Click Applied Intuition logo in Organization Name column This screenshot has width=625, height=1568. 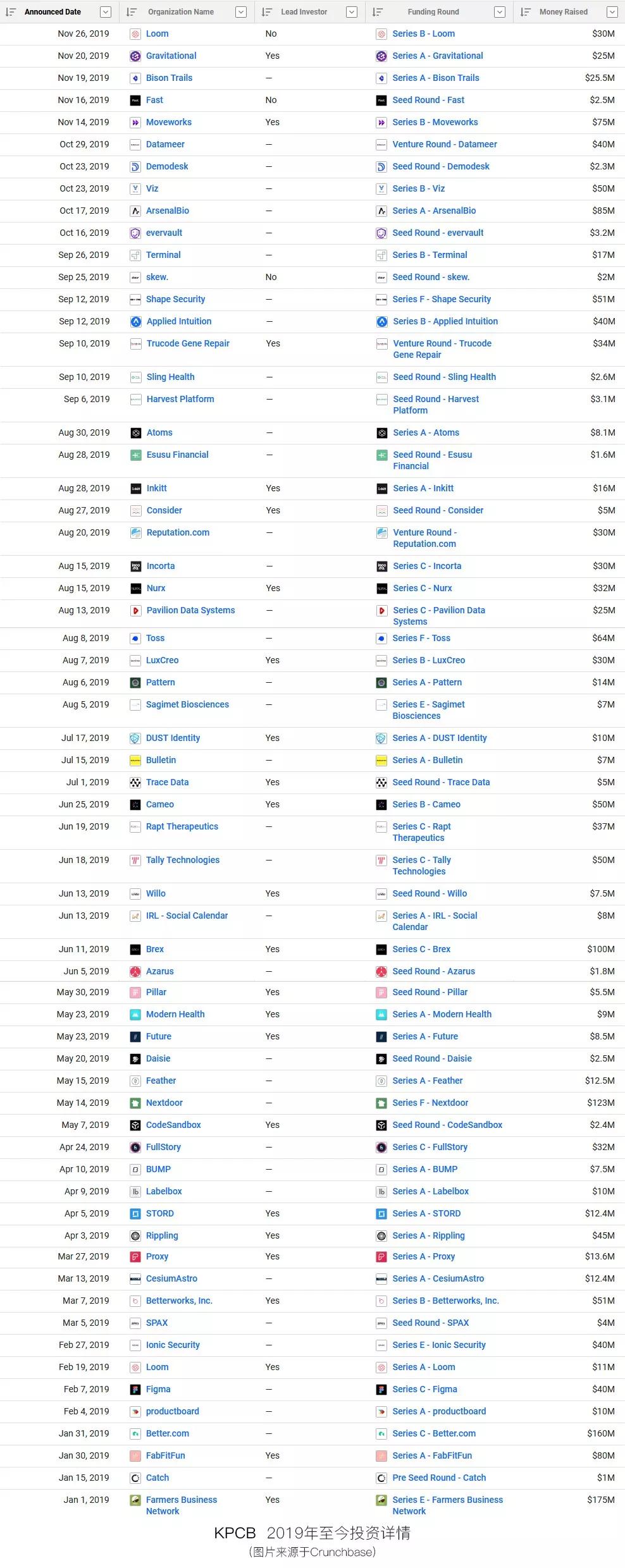click(x=135, y=322)
